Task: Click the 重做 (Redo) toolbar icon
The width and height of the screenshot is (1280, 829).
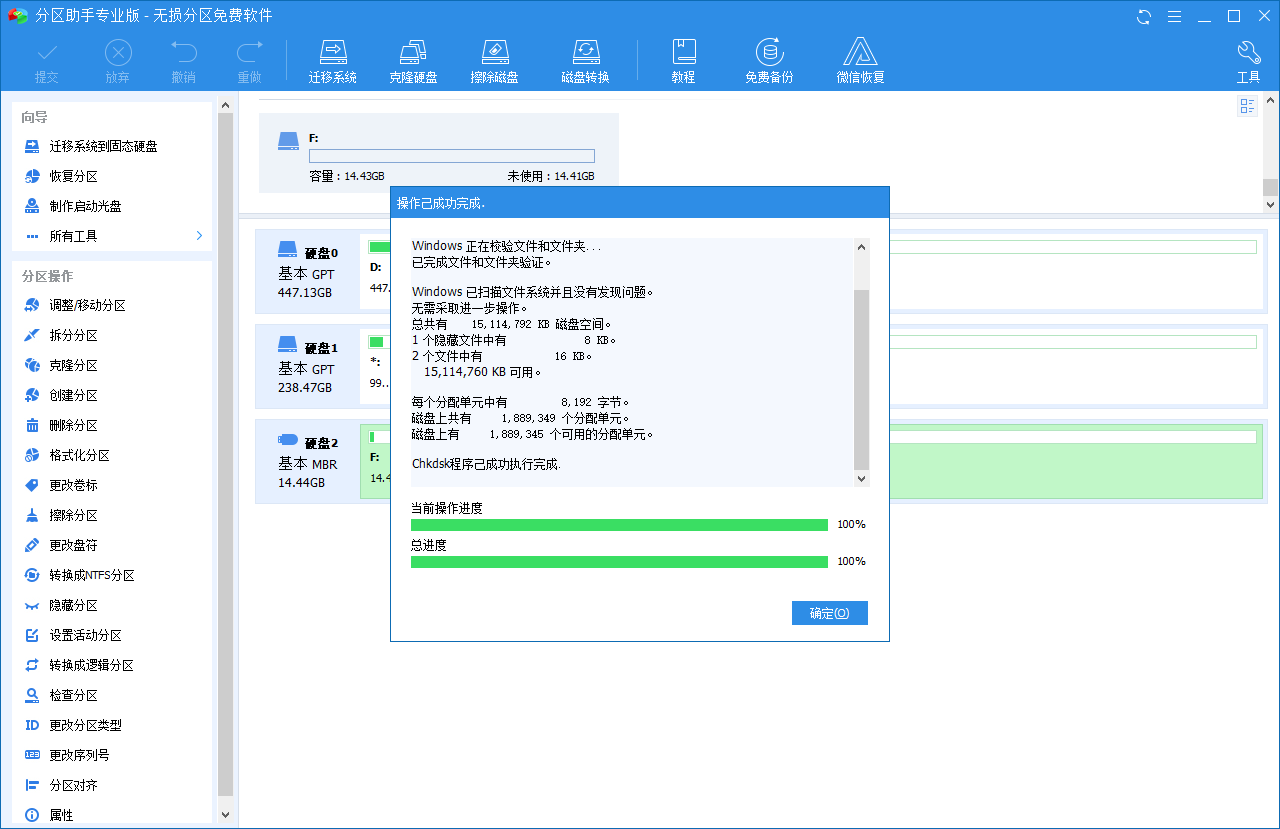Action: 249,62
